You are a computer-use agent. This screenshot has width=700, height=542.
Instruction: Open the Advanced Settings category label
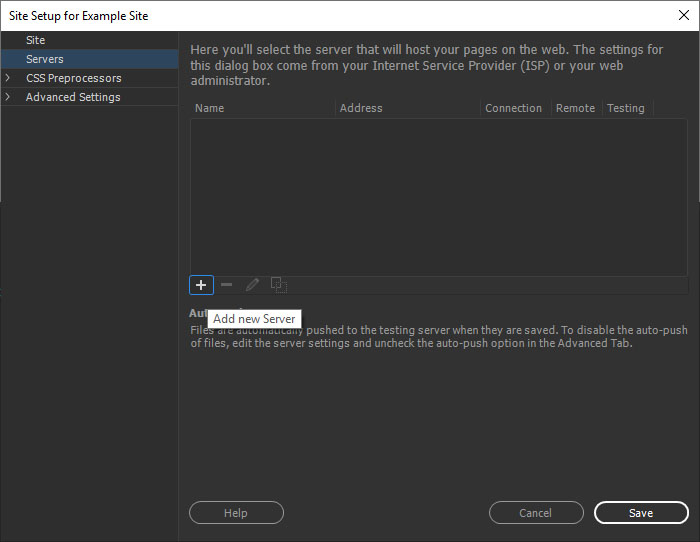coord(73,97)
